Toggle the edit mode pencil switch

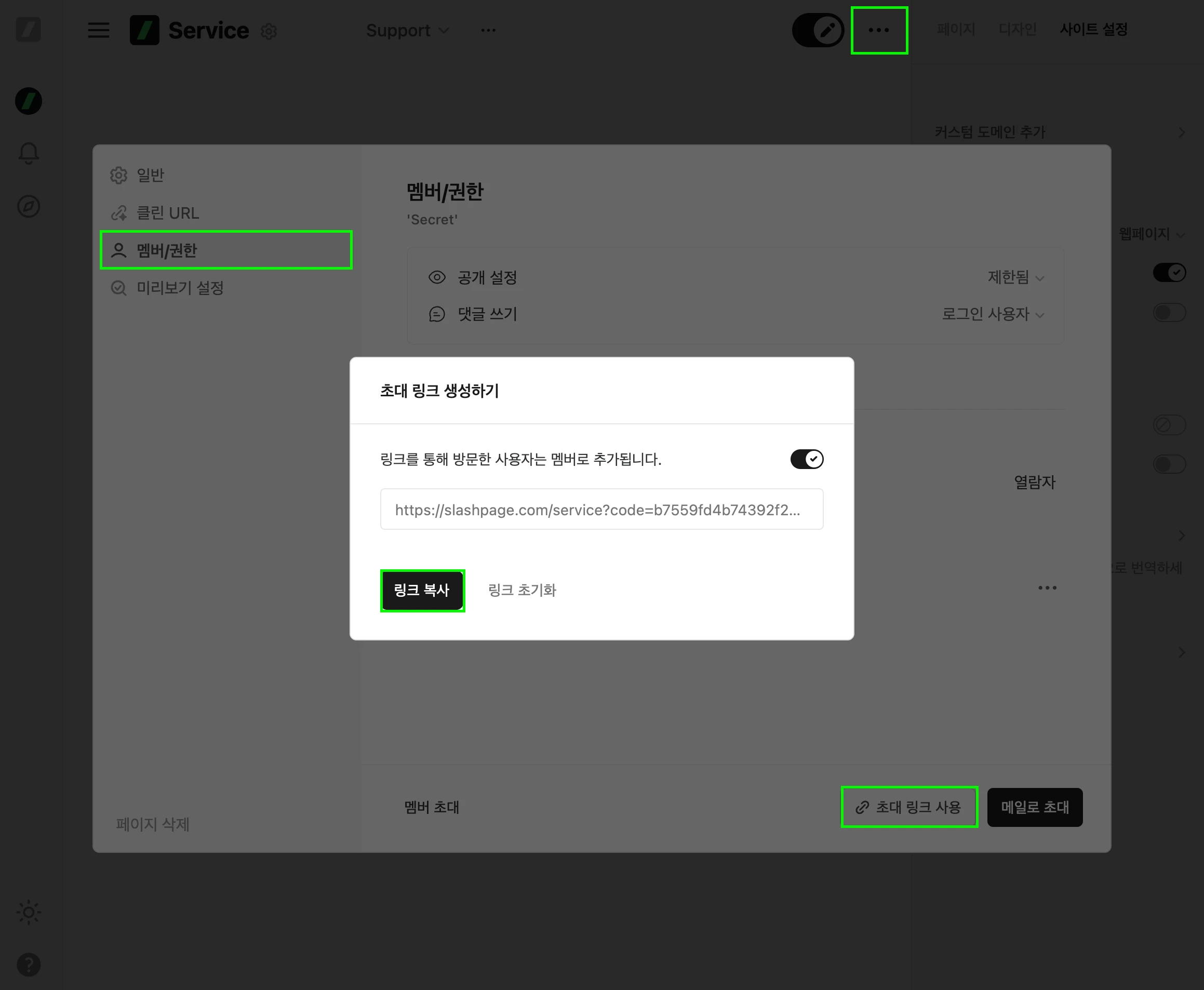[818, 30]
